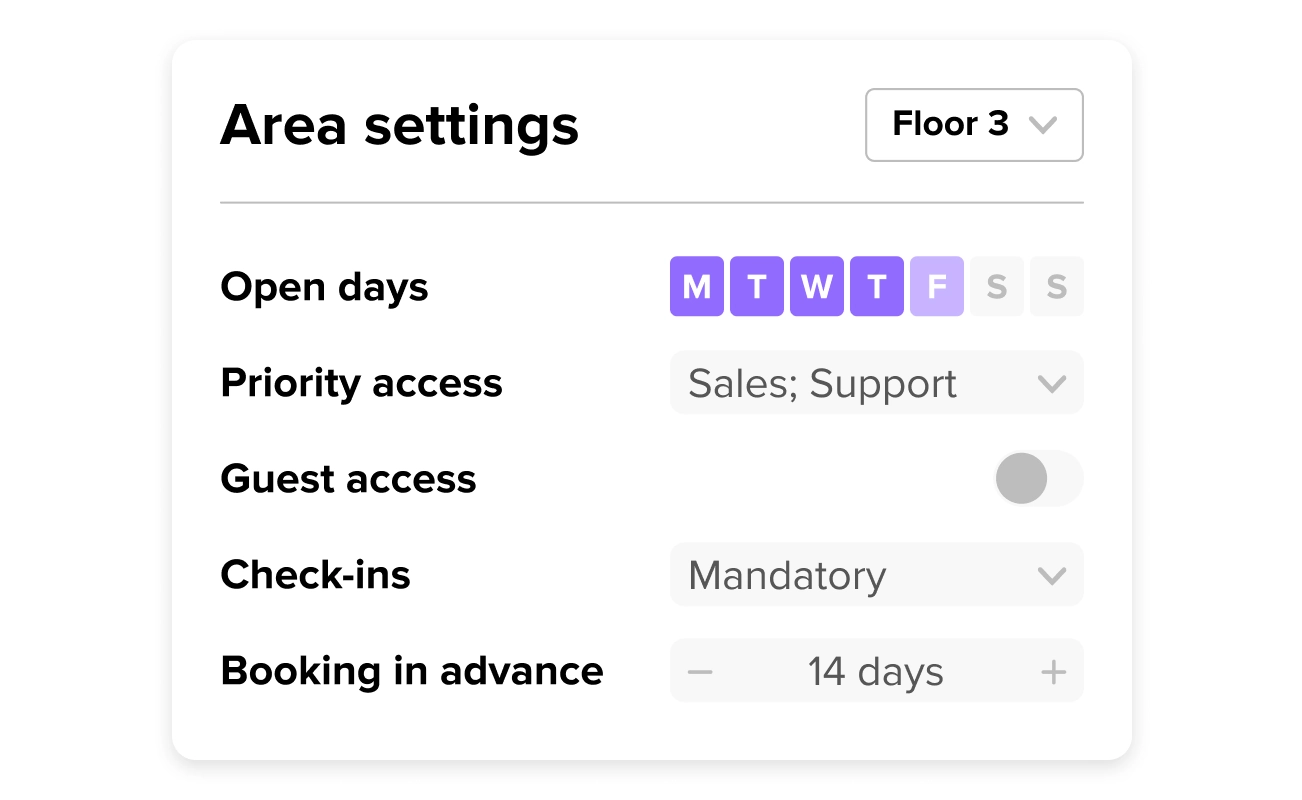Turn on the Guest access switch

click(1038, 479)
